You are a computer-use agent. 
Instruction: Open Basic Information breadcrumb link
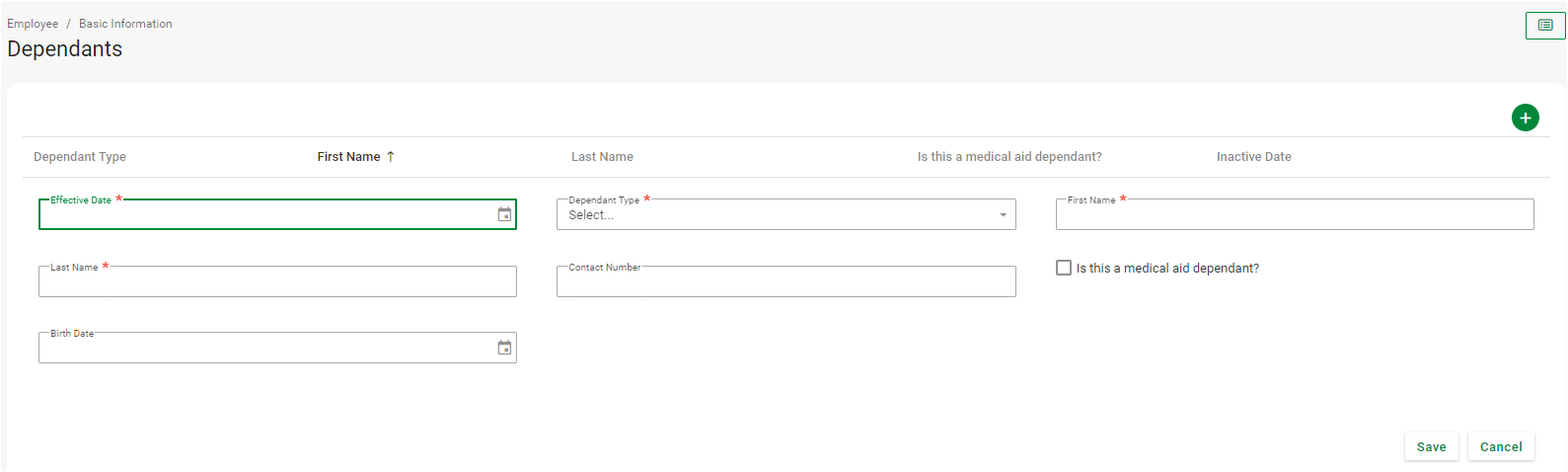click(125, 24)
